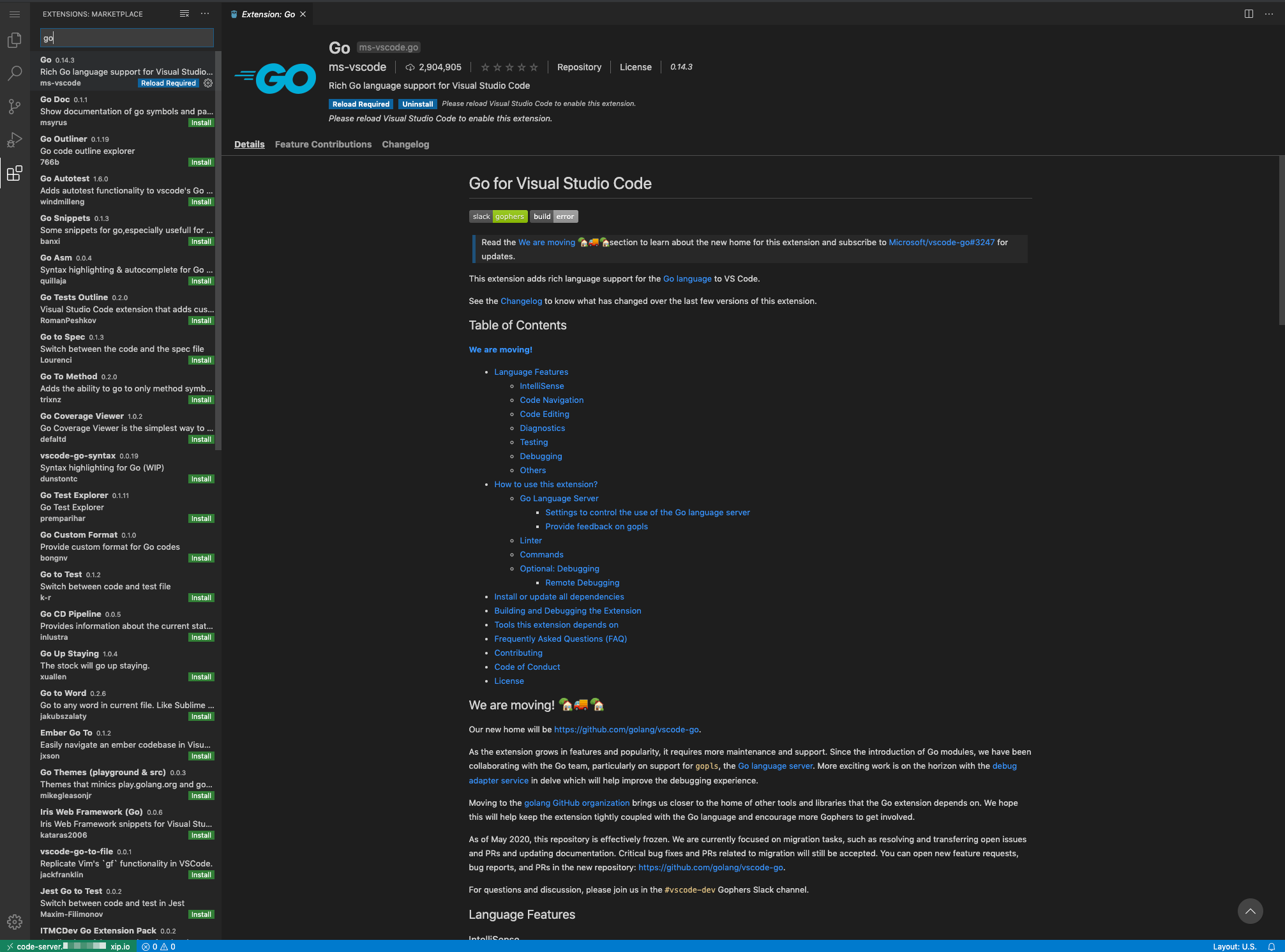Open errors and warnings status indicator
The height and width of the screenshot is (952, 1285).
click(x=159, y=946)
